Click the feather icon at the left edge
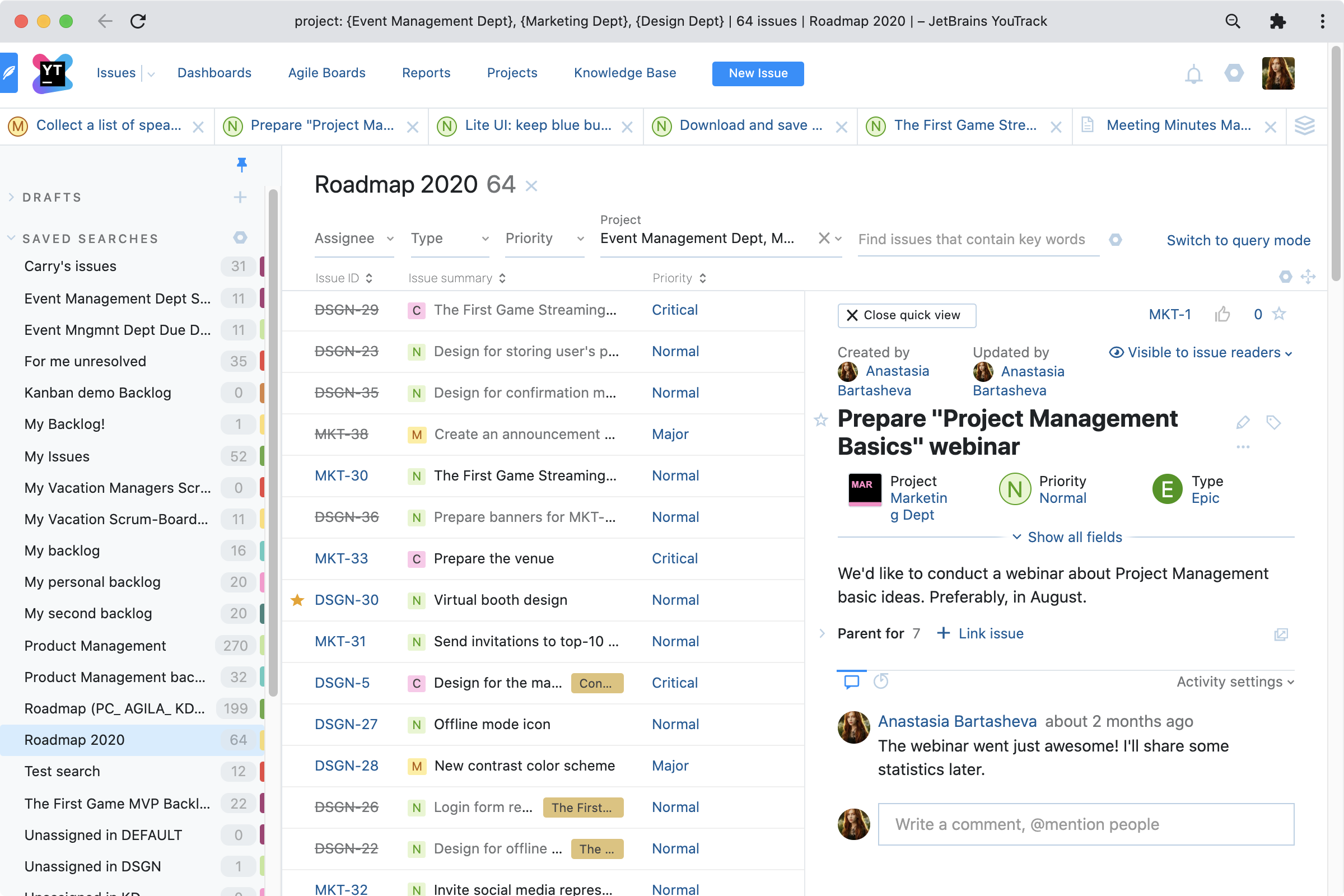The image size is (1344, 896). coord(8,73)
